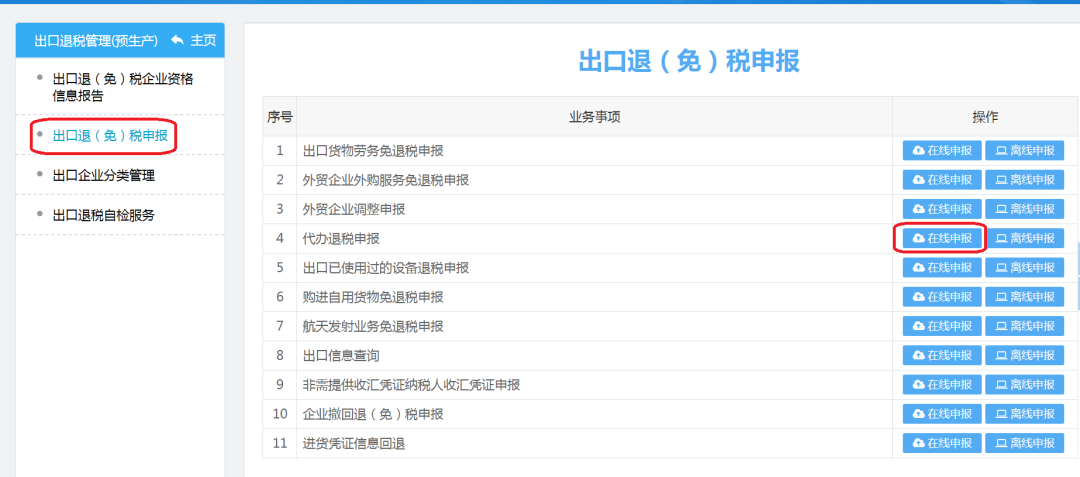
Task: Click the 业务事项 column header
Action: [x=594, y=117]
